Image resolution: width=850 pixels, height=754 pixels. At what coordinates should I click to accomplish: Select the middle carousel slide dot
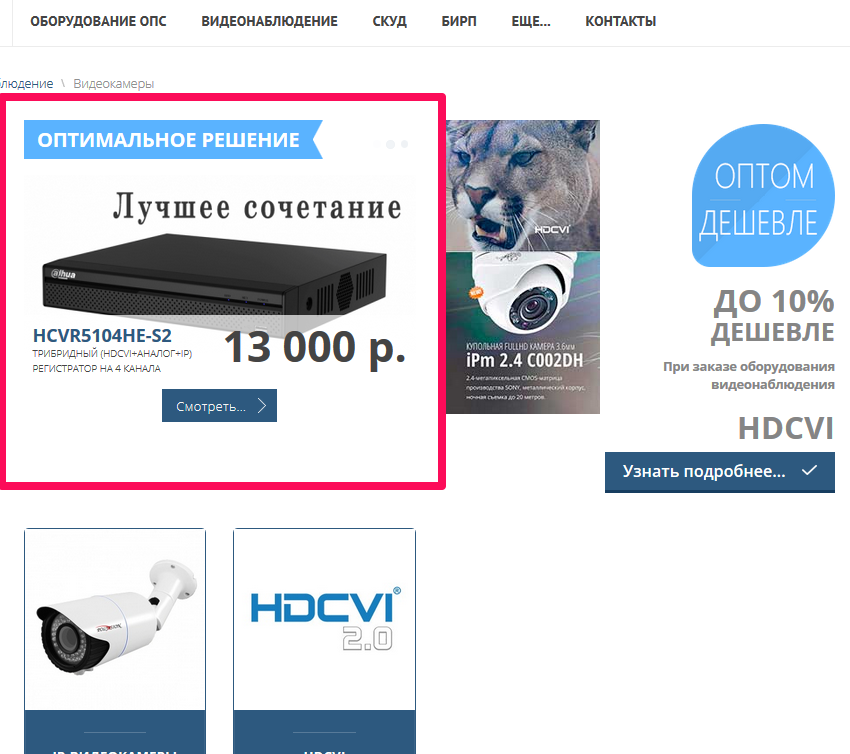click(x=390, y=144)
